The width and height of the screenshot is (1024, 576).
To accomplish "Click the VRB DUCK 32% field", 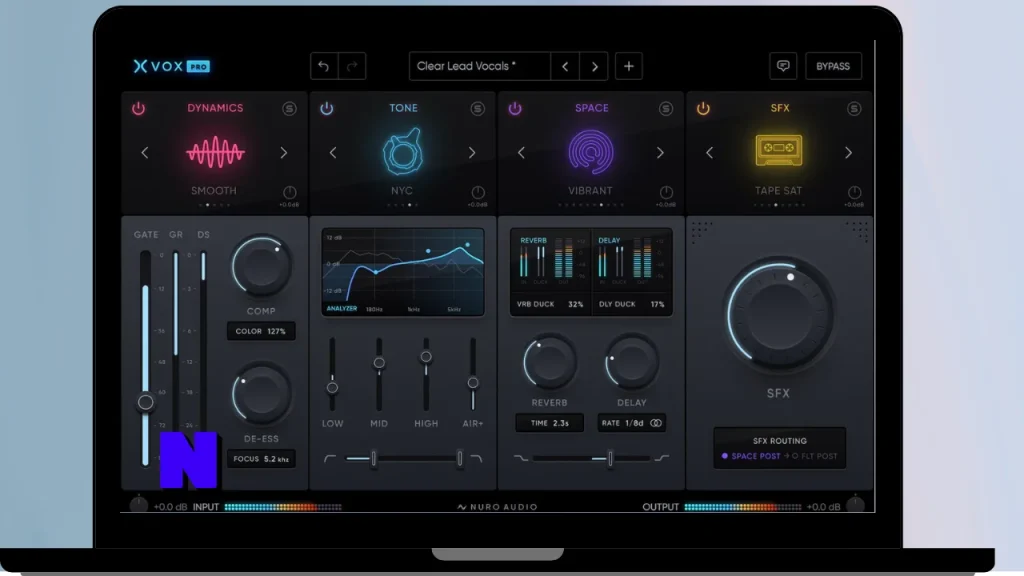I will click(x=550, y=304).
